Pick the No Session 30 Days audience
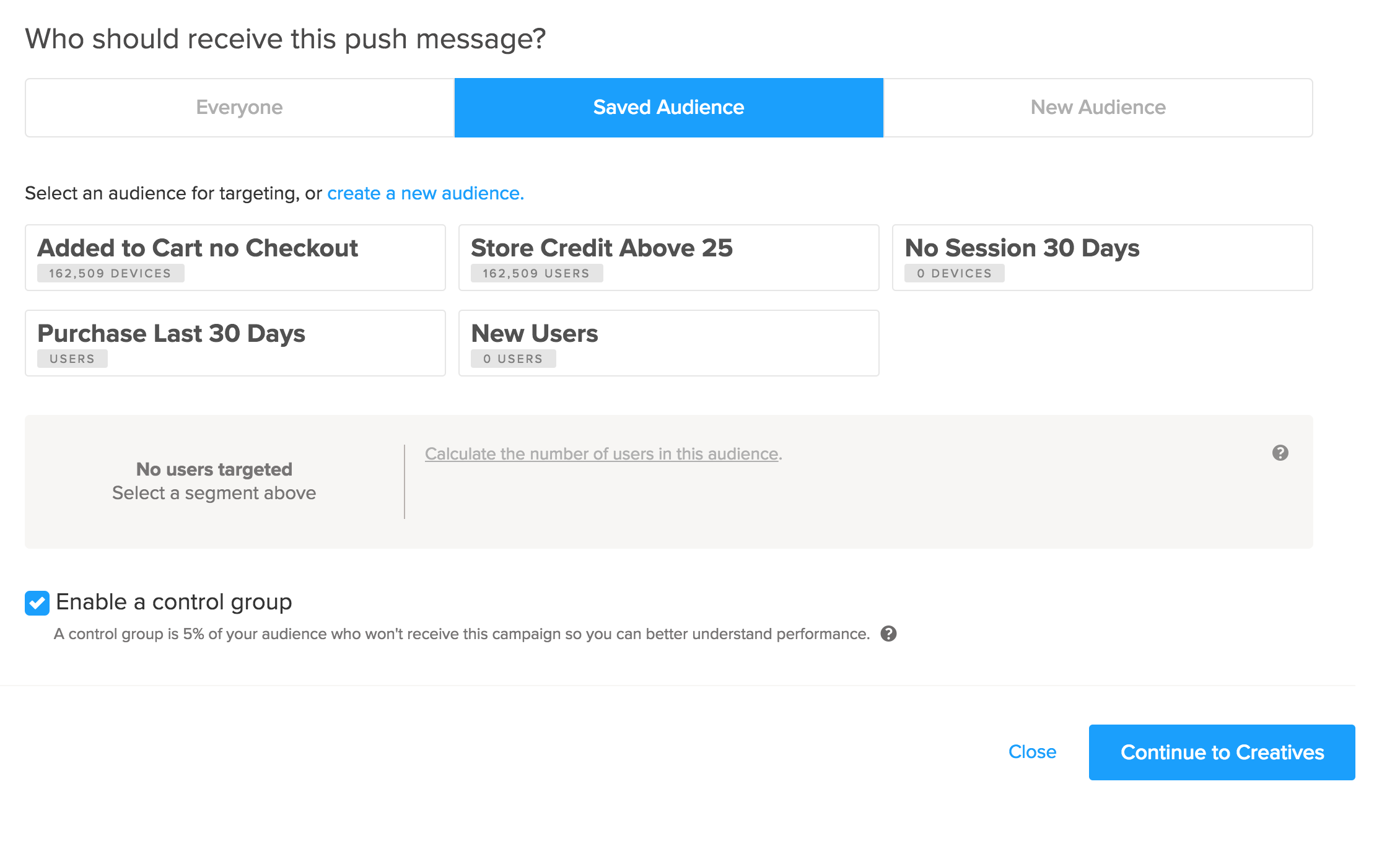Viewport: 1400px width, 841px height. (x=1102, y=257)
